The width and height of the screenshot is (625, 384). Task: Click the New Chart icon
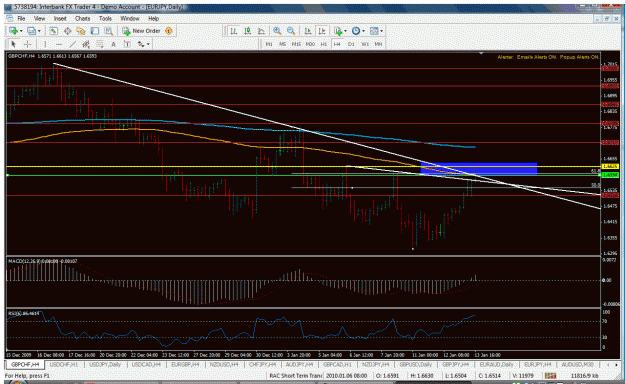(x=13, y=31)
